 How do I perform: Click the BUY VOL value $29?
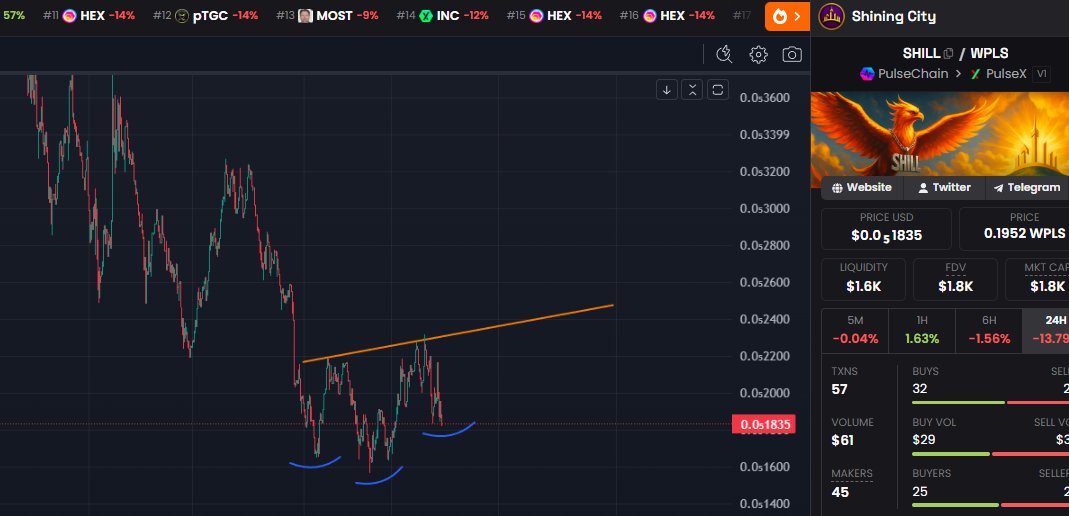(924, 440)
